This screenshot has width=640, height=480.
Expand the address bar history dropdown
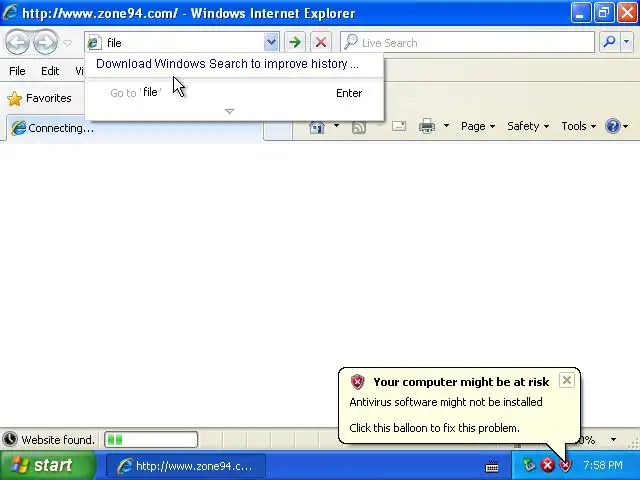tap(271, 42)
